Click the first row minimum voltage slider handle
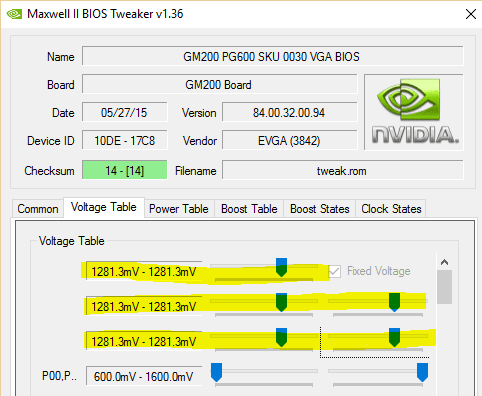Viewport: 482px width, 396px height. (x=282, y=267)
